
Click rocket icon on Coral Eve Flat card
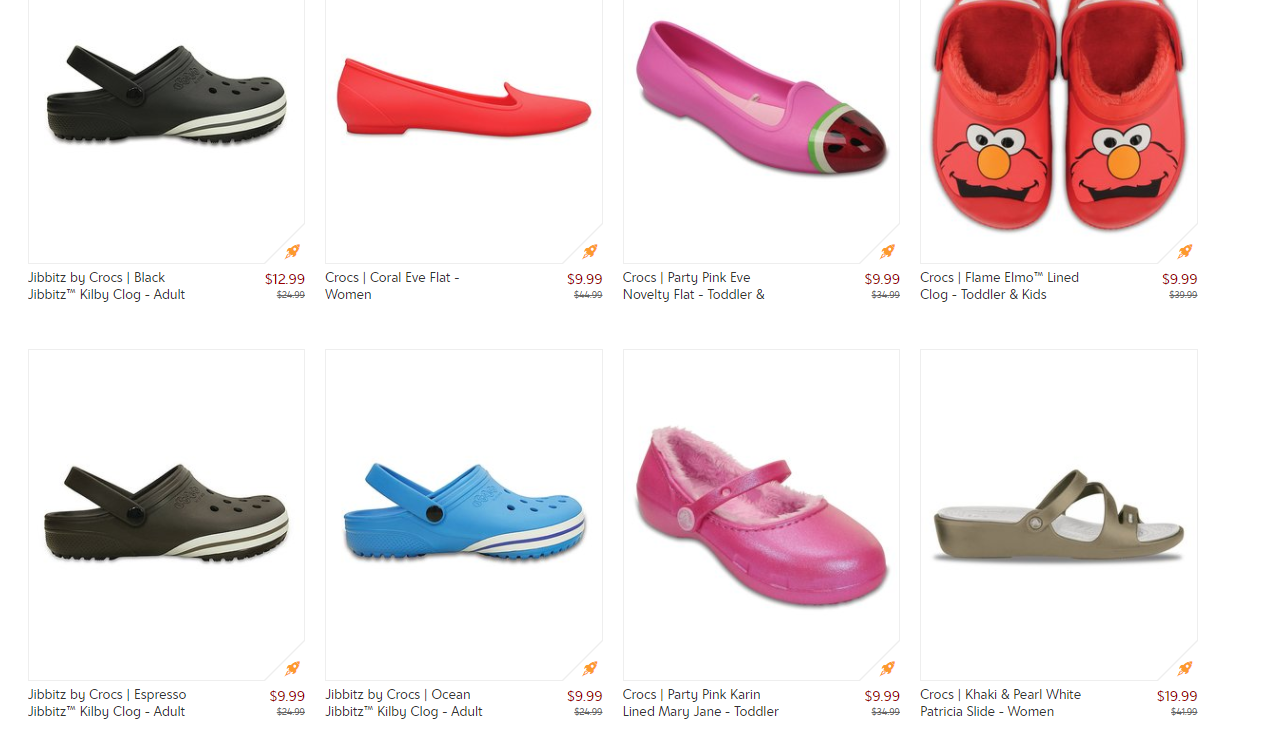click(590, 251)
